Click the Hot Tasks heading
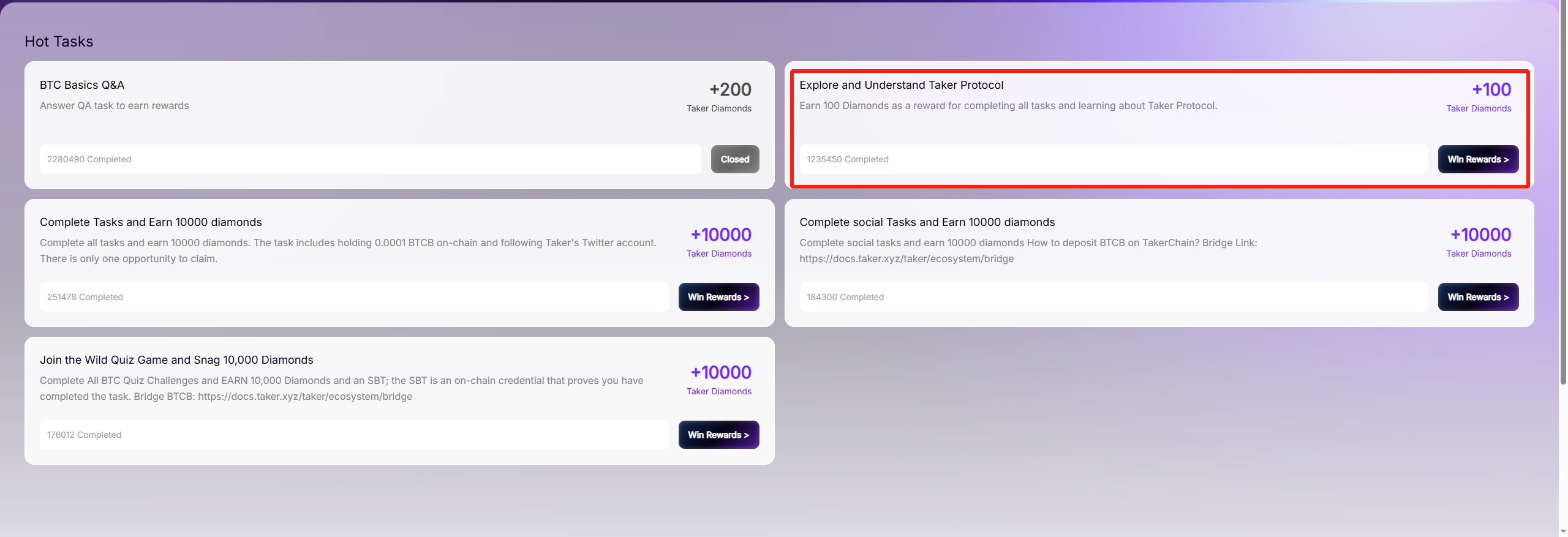 (x=59, y=42)
